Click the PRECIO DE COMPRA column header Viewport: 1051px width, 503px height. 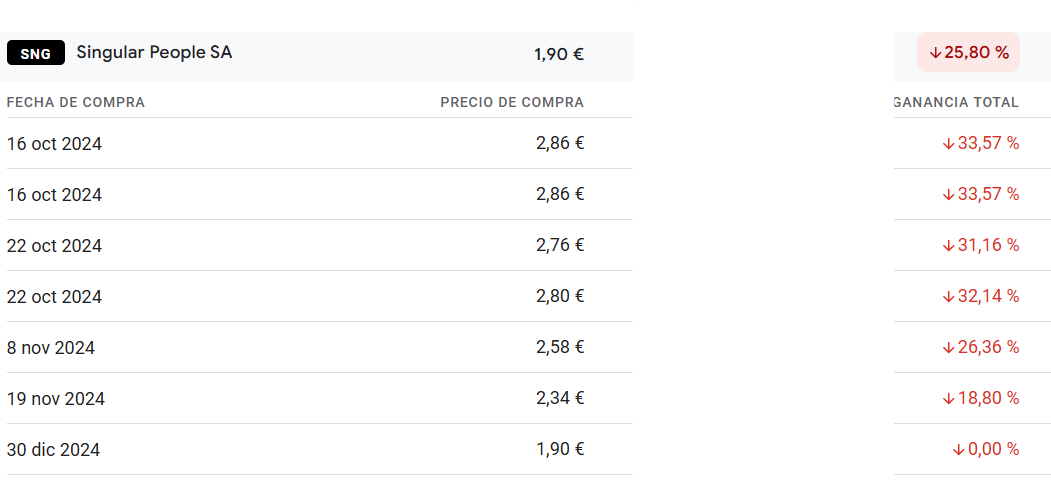coord(512,103)
